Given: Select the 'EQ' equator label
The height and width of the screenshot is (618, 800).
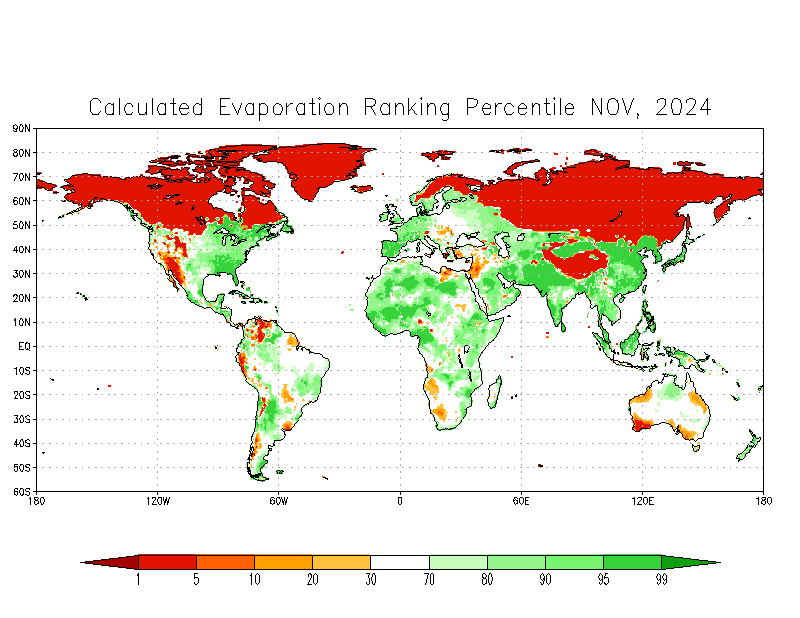Looking at the screenshot, I should click(24, 347).
